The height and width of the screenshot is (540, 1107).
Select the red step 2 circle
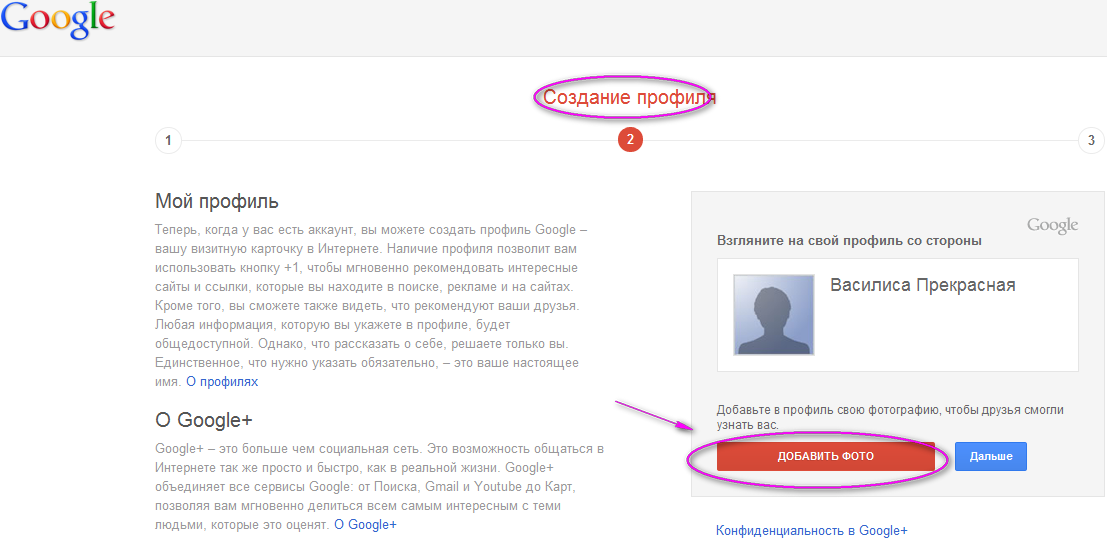(x=630, y=140)
